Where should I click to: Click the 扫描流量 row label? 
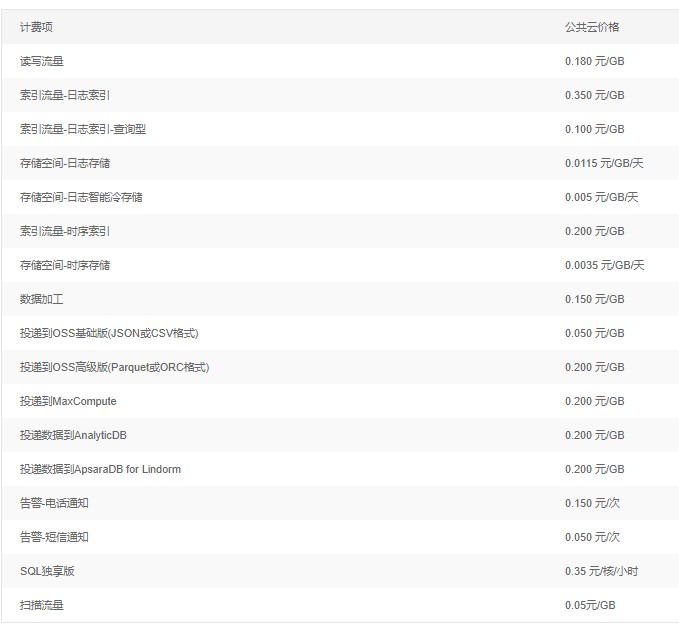(42, 605)
